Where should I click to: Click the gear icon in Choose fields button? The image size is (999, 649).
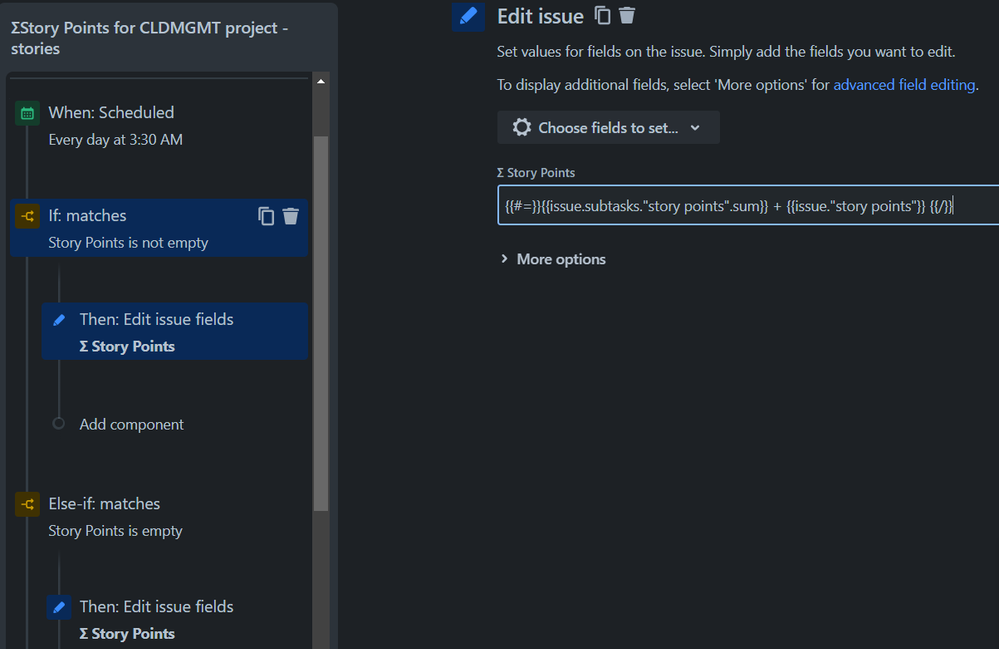point(522,127)
